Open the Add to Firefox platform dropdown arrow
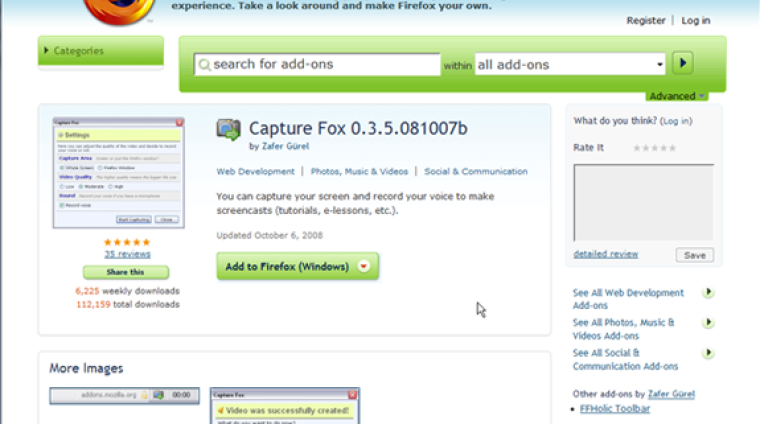 coord(364,267)
